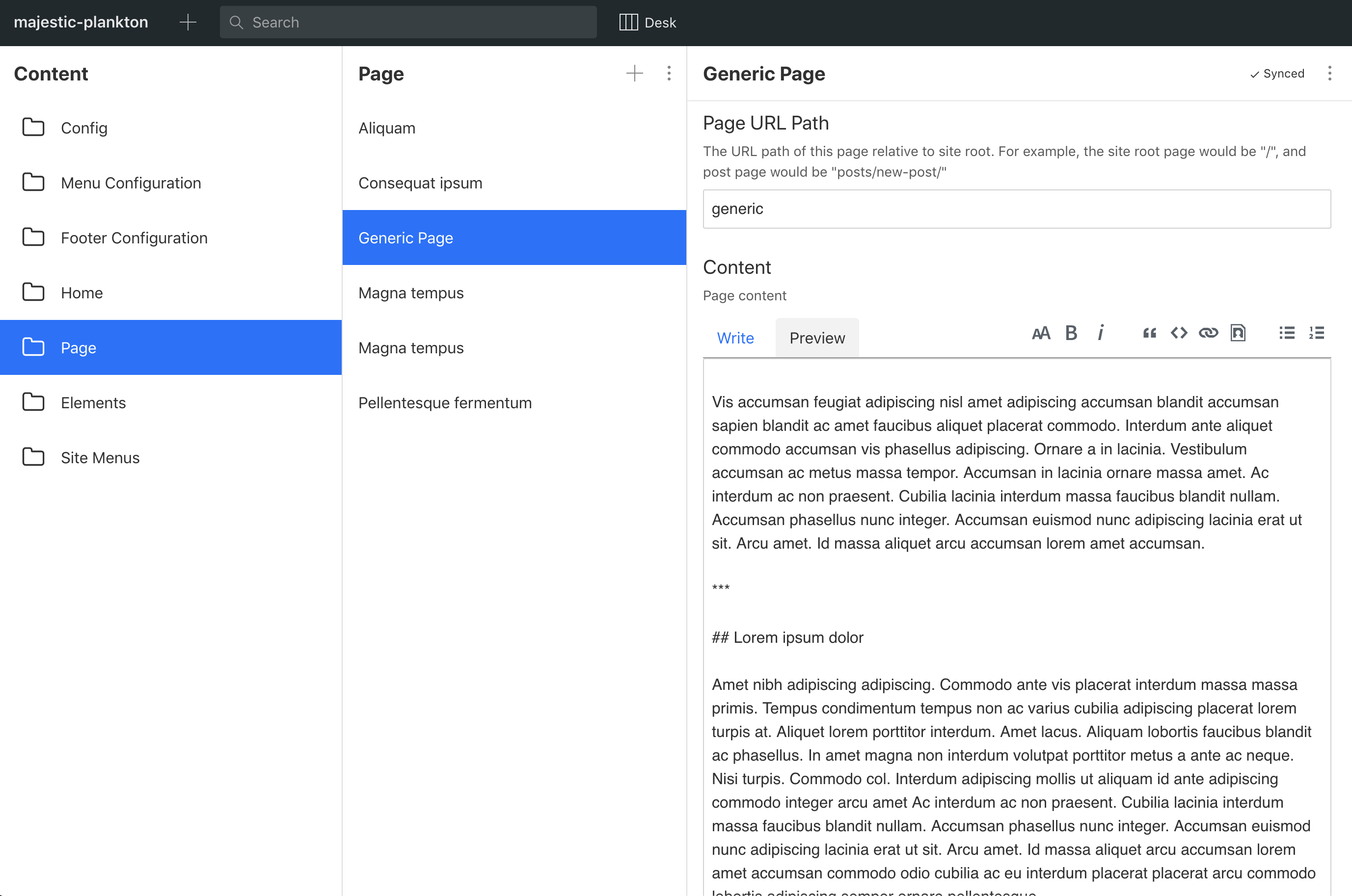Create new Page document with plus icon
Screen dimensions: 1352x896
click(635, 73)
